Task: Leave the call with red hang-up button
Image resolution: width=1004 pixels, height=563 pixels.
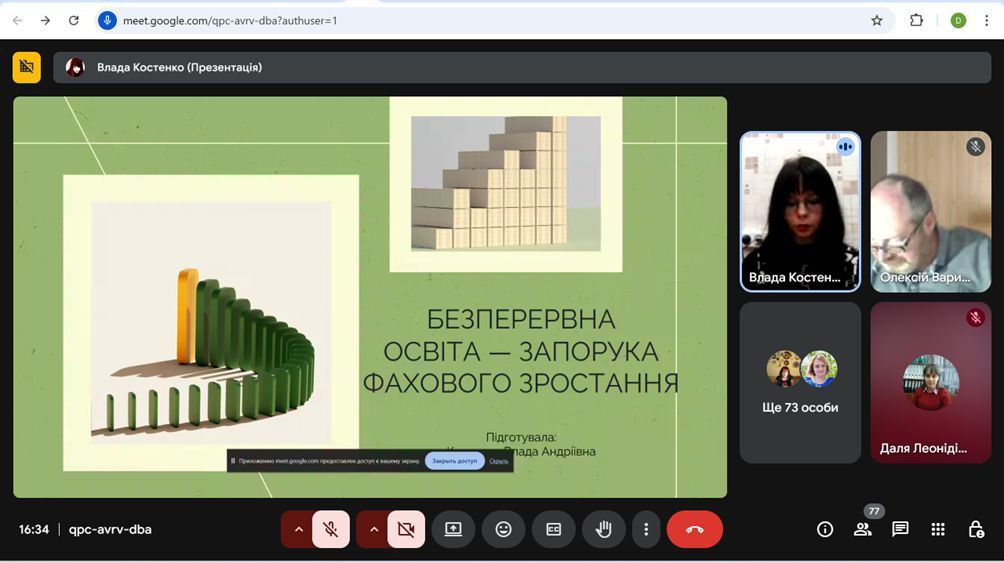Action: click(694, 529)
